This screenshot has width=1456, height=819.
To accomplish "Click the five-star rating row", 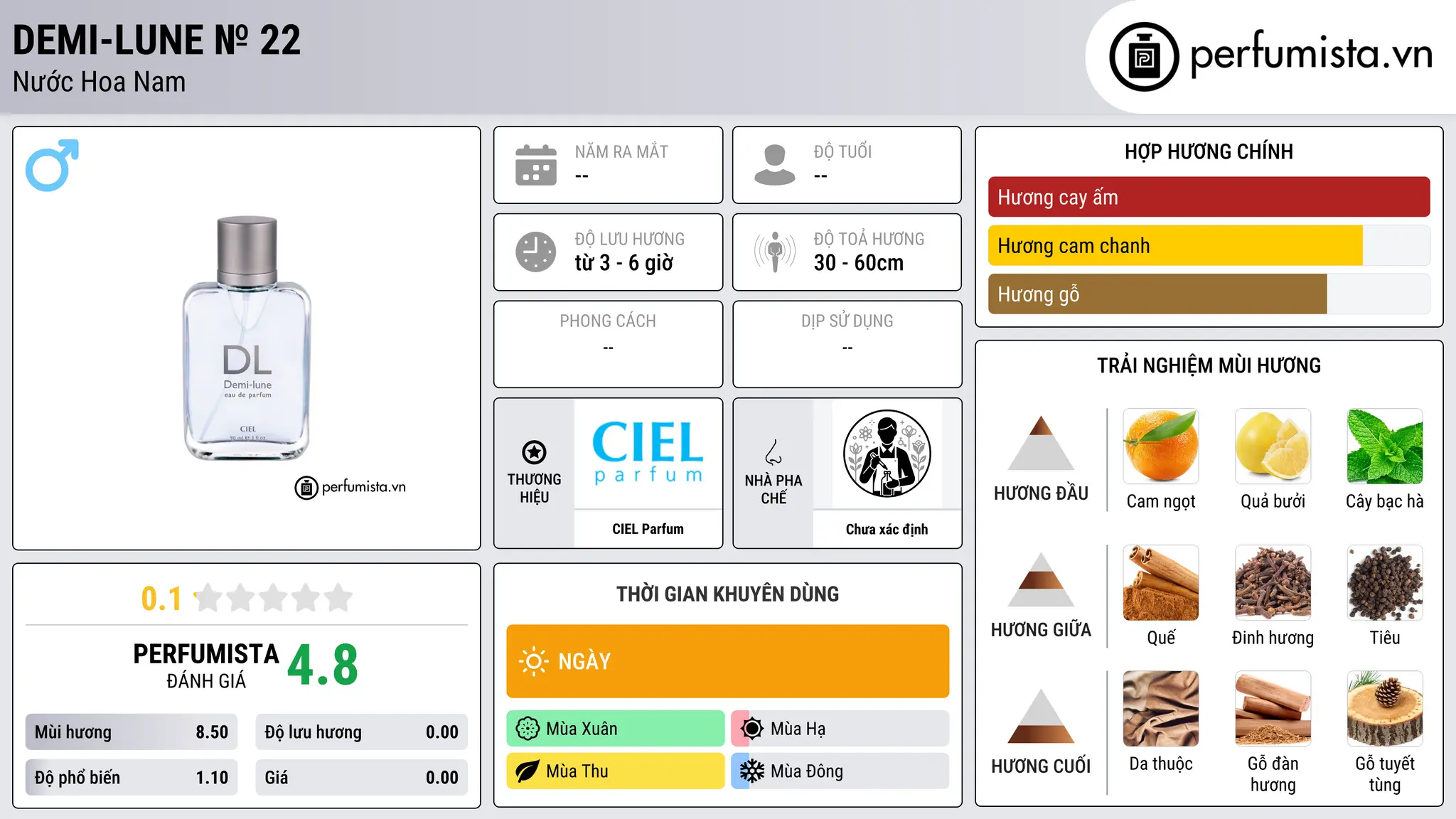I will [x=274, y=598].
